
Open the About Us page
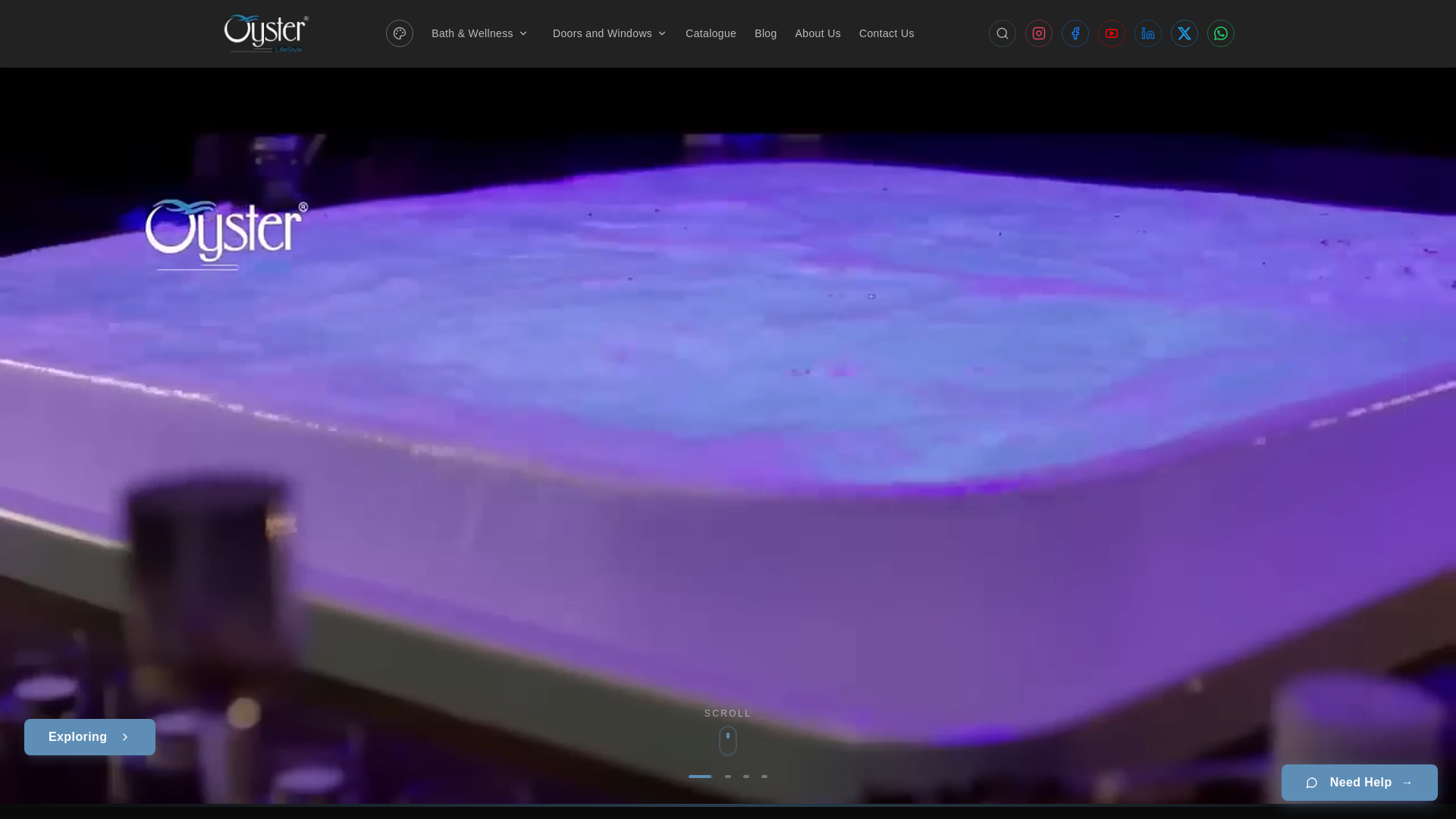(x=817, y=33)
